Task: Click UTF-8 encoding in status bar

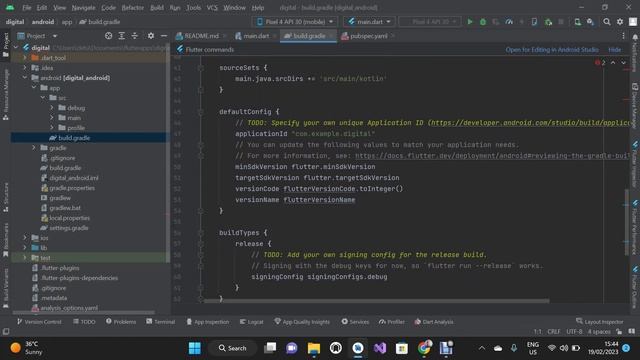Action: pos(574,331)
